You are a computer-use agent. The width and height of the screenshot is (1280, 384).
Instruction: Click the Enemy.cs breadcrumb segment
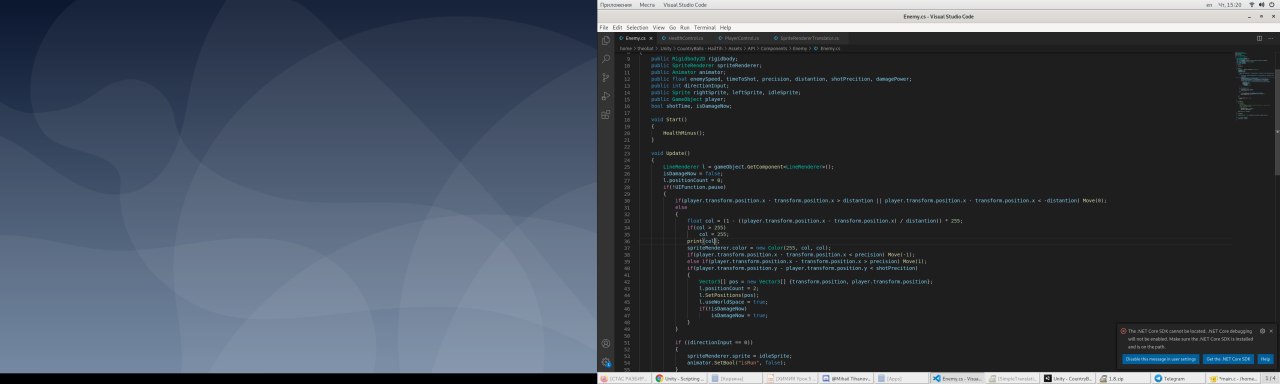tap(830, 48)
